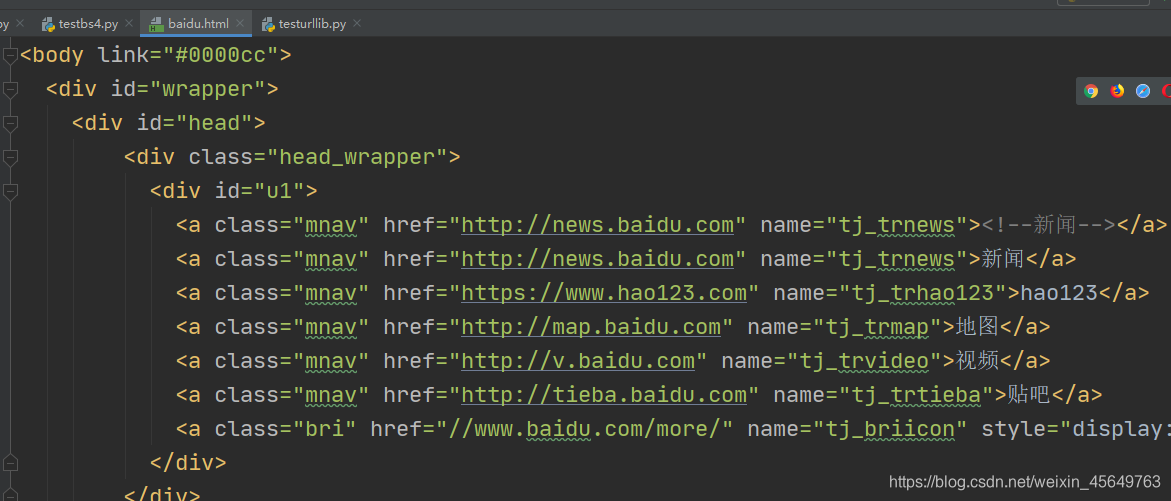1171x501 pixels.
Task: Collapse the head_wrapper div fold marker
Action: pos(10,158)
